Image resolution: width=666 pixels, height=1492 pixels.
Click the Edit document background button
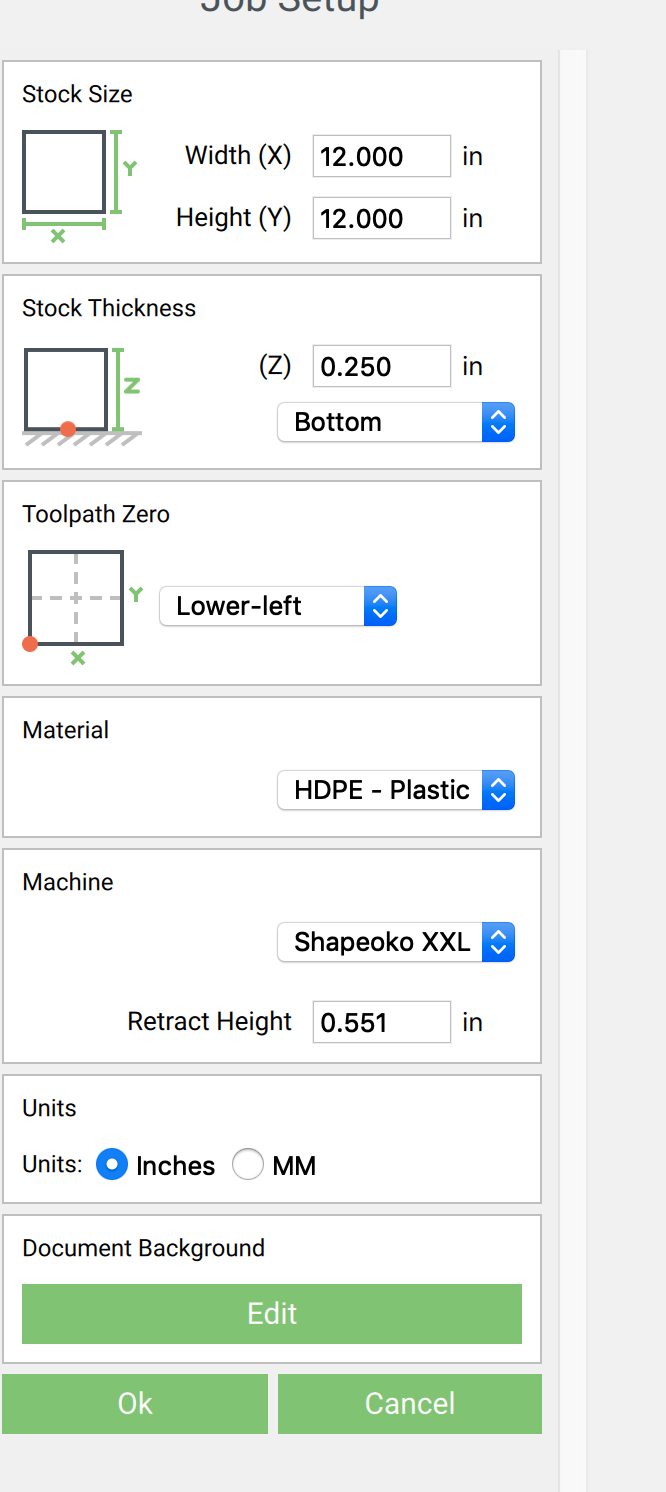pos(272,1313)
